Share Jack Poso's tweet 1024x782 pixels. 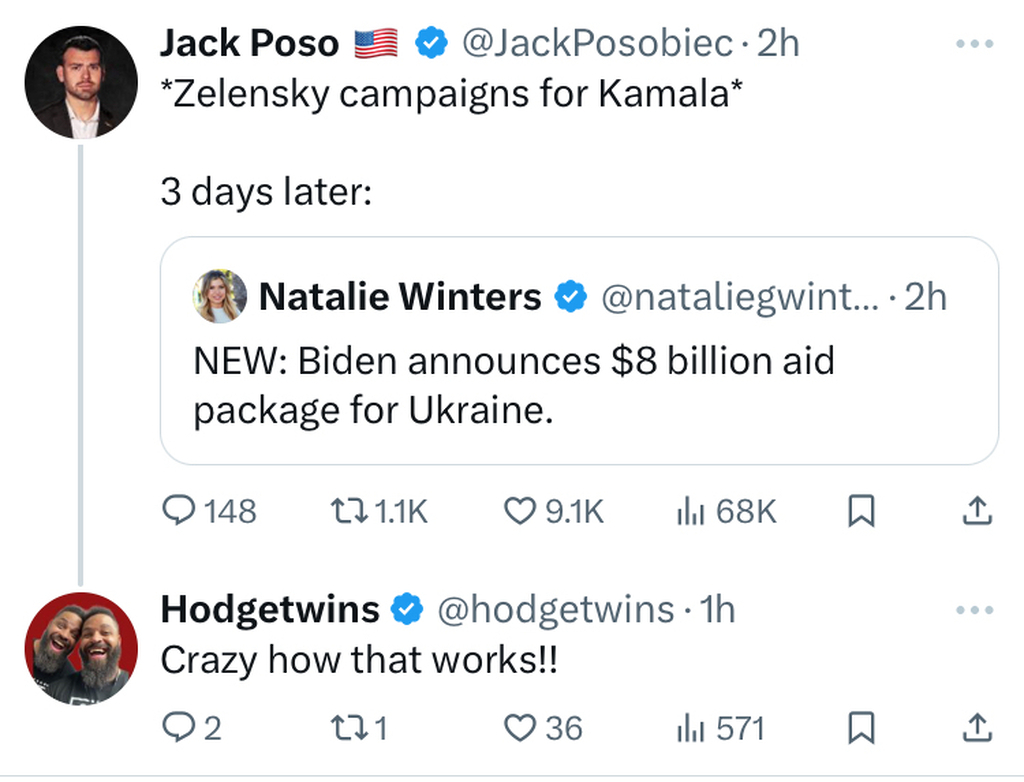pyautogui.click(x=977, y=512)
